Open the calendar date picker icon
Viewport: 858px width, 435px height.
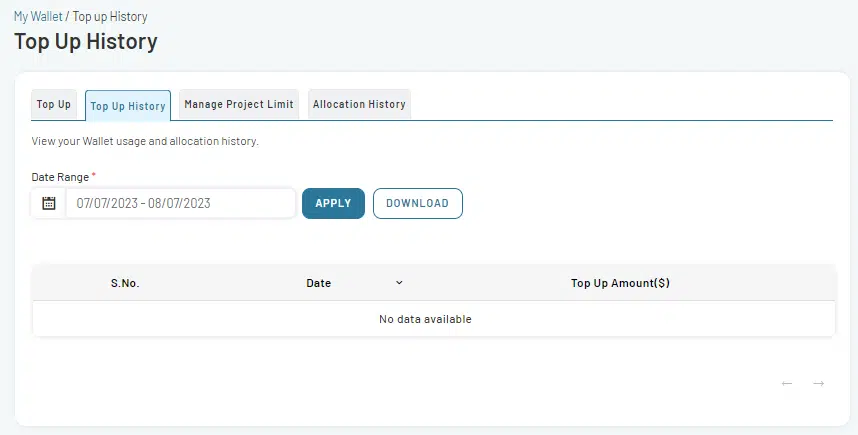pos(48,203)
